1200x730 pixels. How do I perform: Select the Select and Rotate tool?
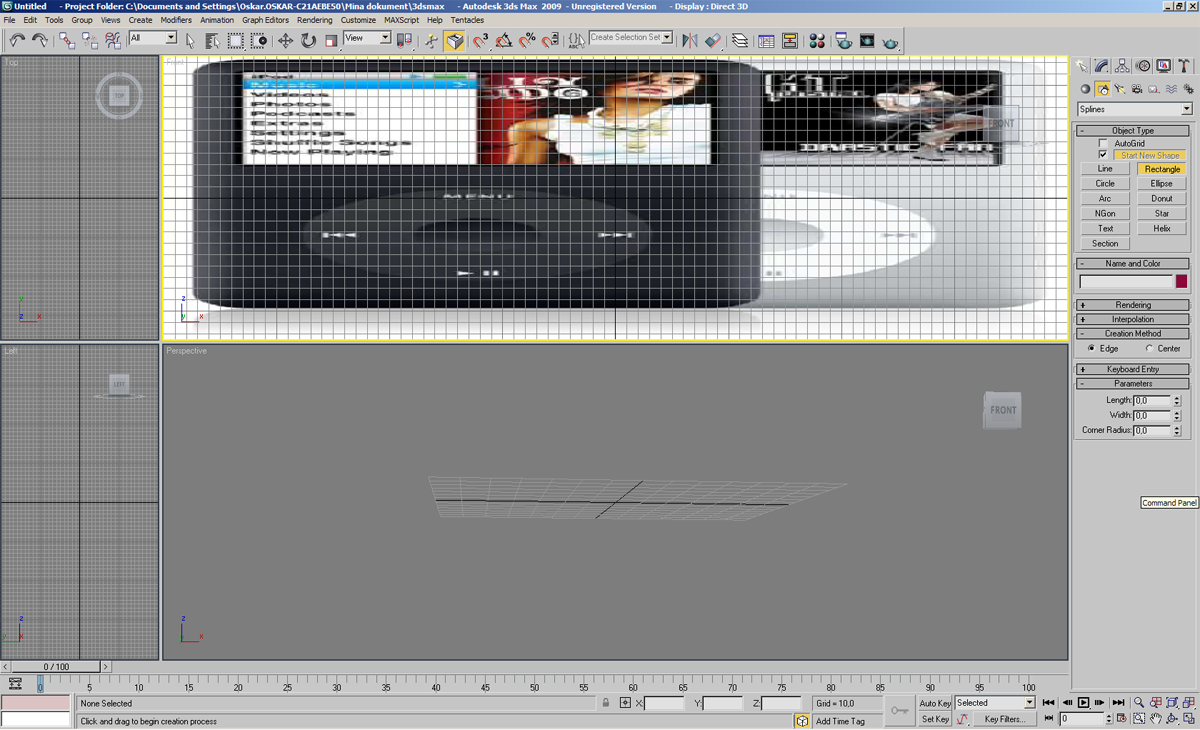click(308, 40)
